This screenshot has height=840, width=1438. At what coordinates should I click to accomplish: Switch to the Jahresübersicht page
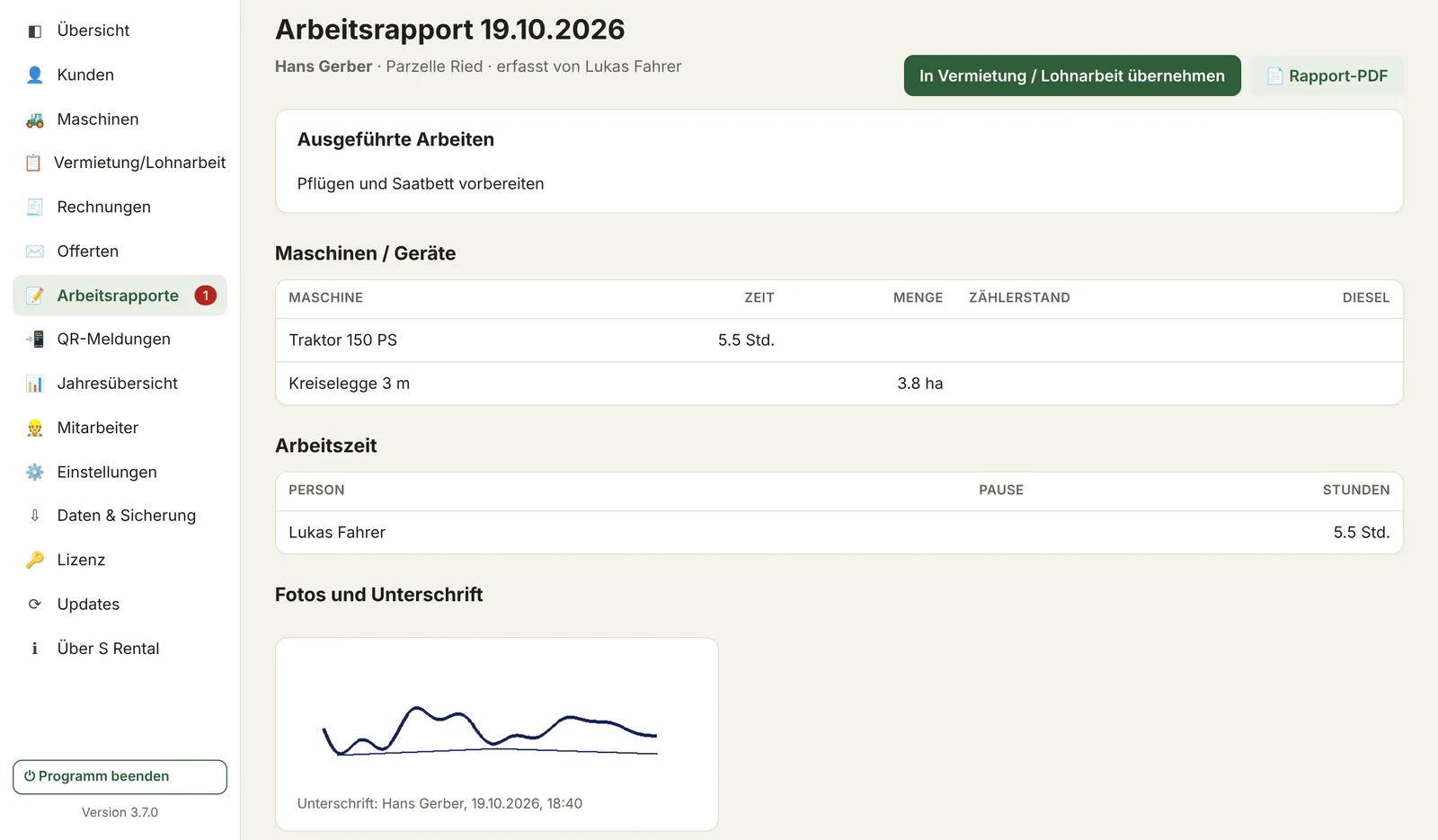(x=120, y=384)
